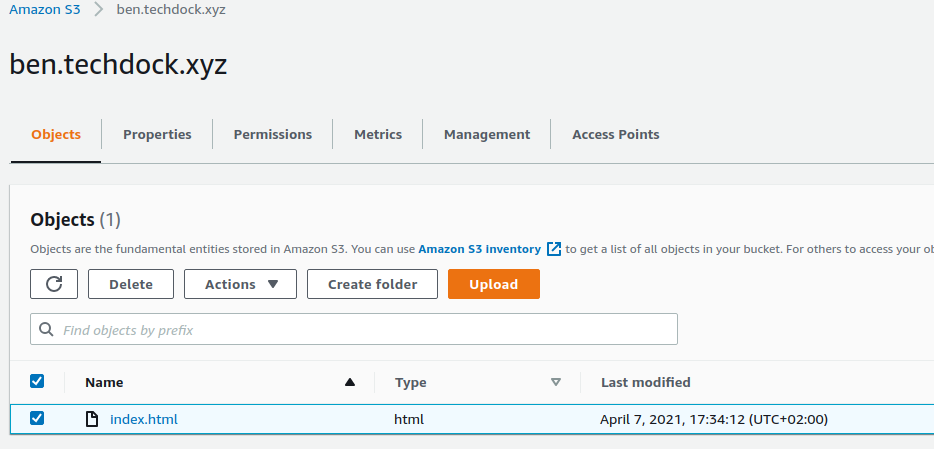Click the refresh objects icon button
934x449 pixels.
(54, 284)
